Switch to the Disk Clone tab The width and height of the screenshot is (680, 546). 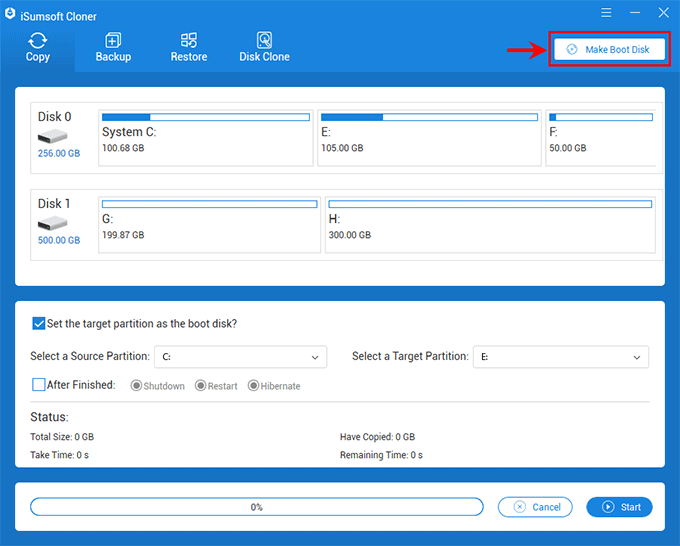pyautogui.click(x=264, y=48)
